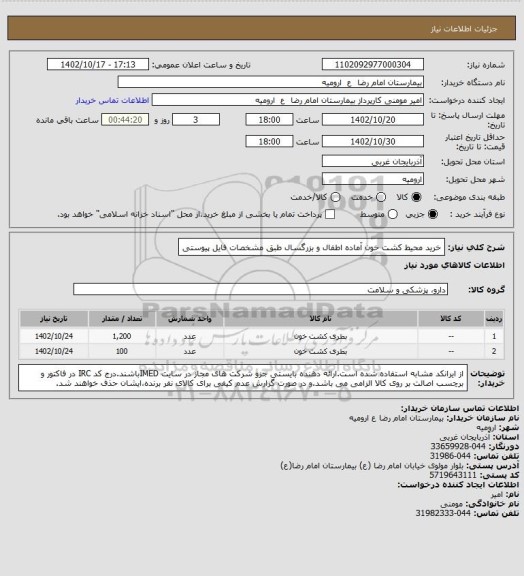The width and height of the screenshot is (524, 576).
Task: Click the quantity cell 1,200
Action: click(x=122, y=336)
